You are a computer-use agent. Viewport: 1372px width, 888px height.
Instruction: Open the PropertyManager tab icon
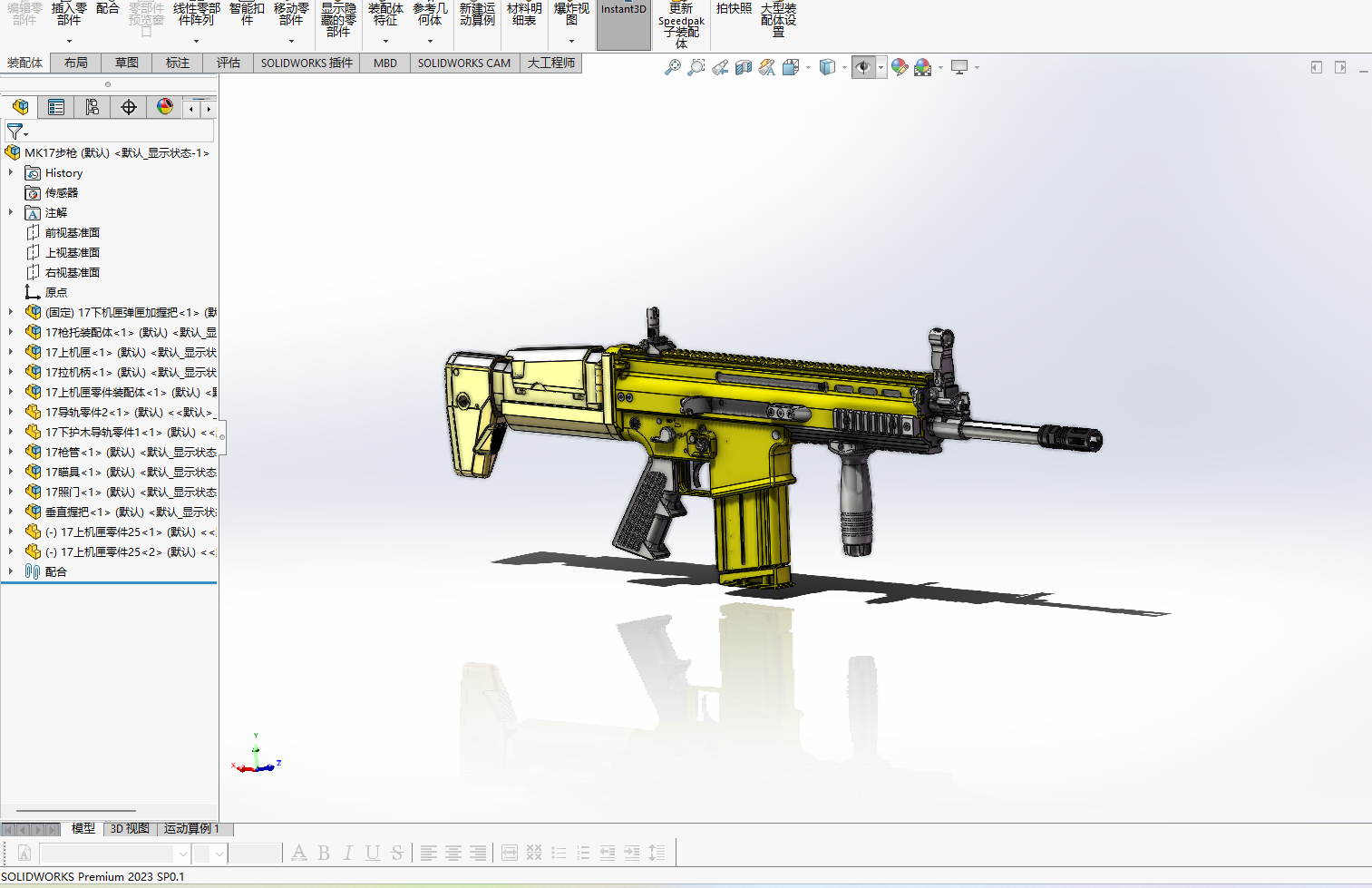[56, 107]
